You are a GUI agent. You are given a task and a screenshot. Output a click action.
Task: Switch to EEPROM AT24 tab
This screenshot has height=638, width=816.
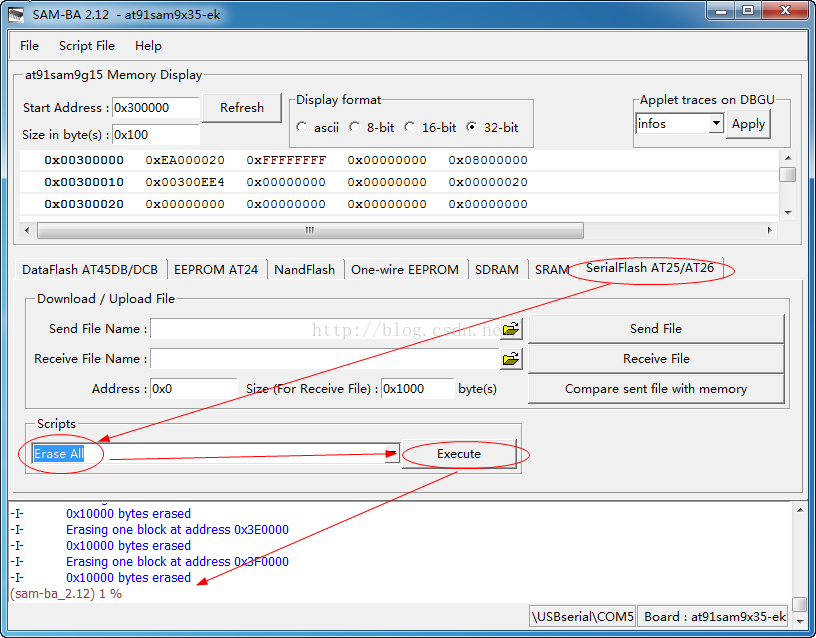click(216, 270)
